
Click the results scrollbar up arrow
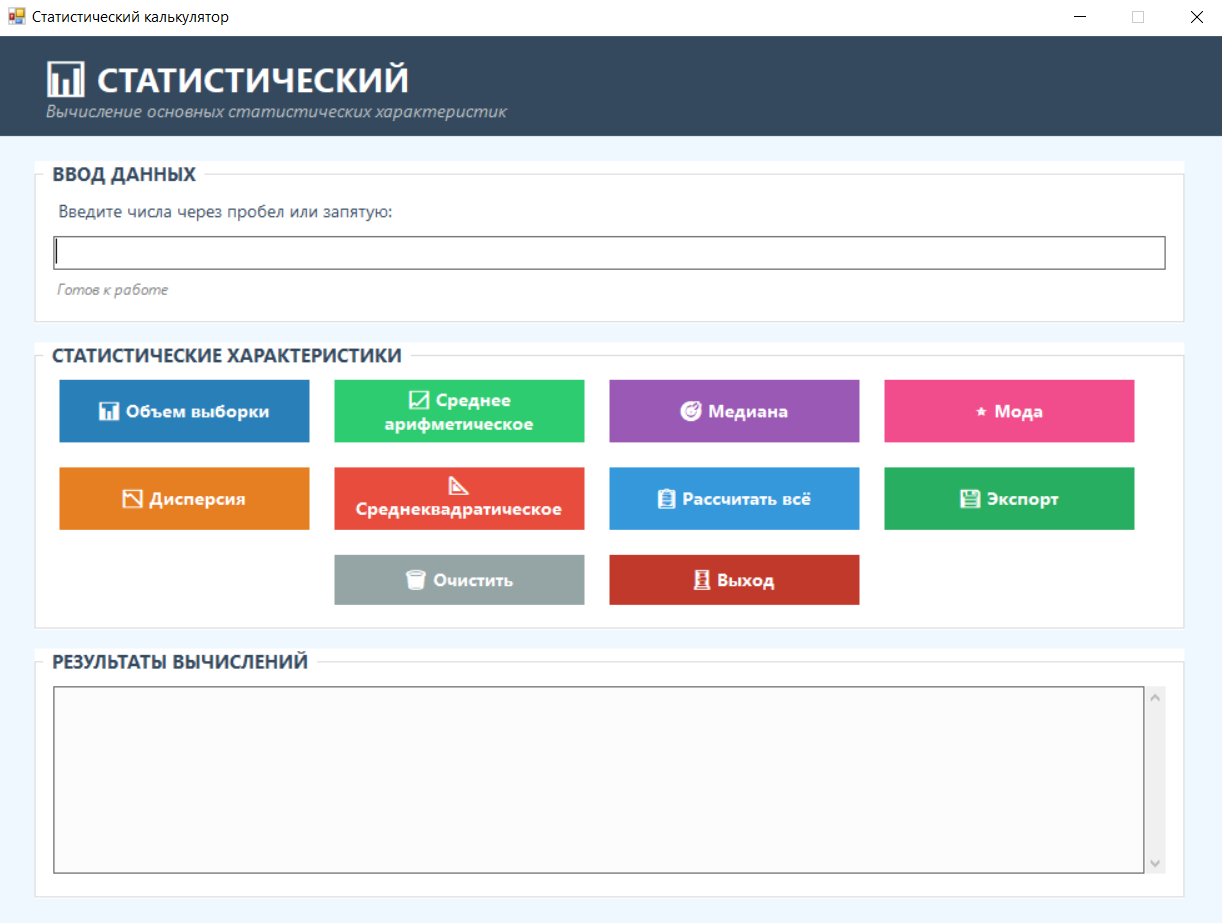click(x=1156, y=697)
